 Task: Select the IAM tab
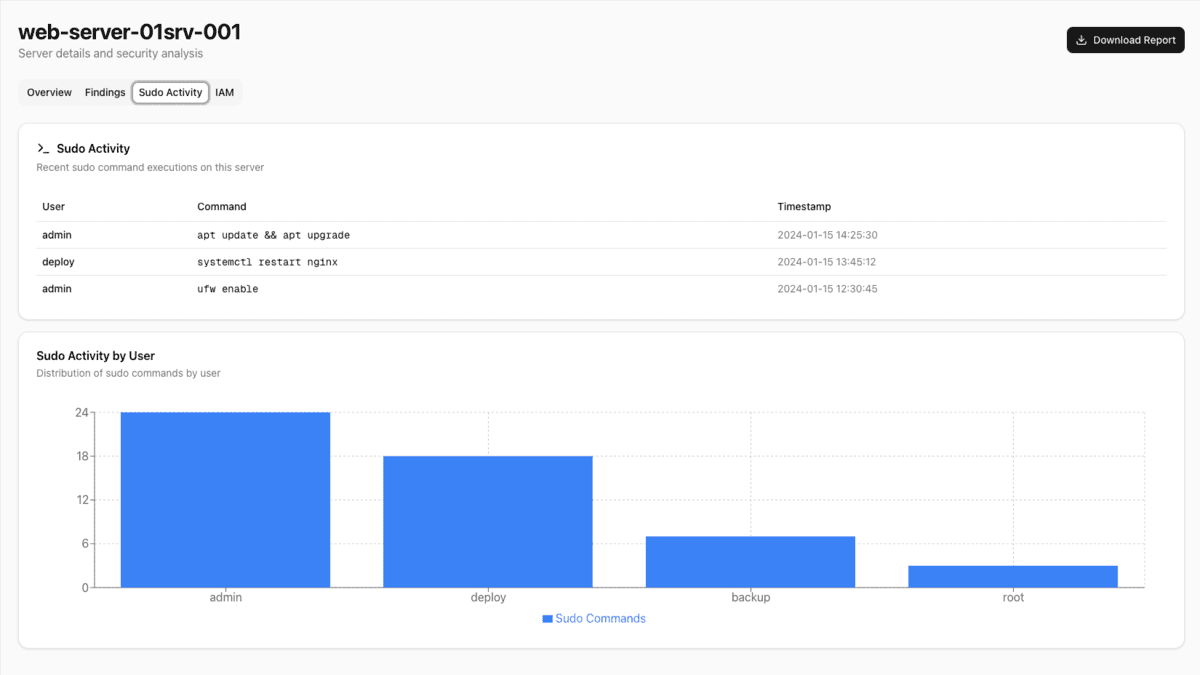pyautogui.click(x=224, y=92)
